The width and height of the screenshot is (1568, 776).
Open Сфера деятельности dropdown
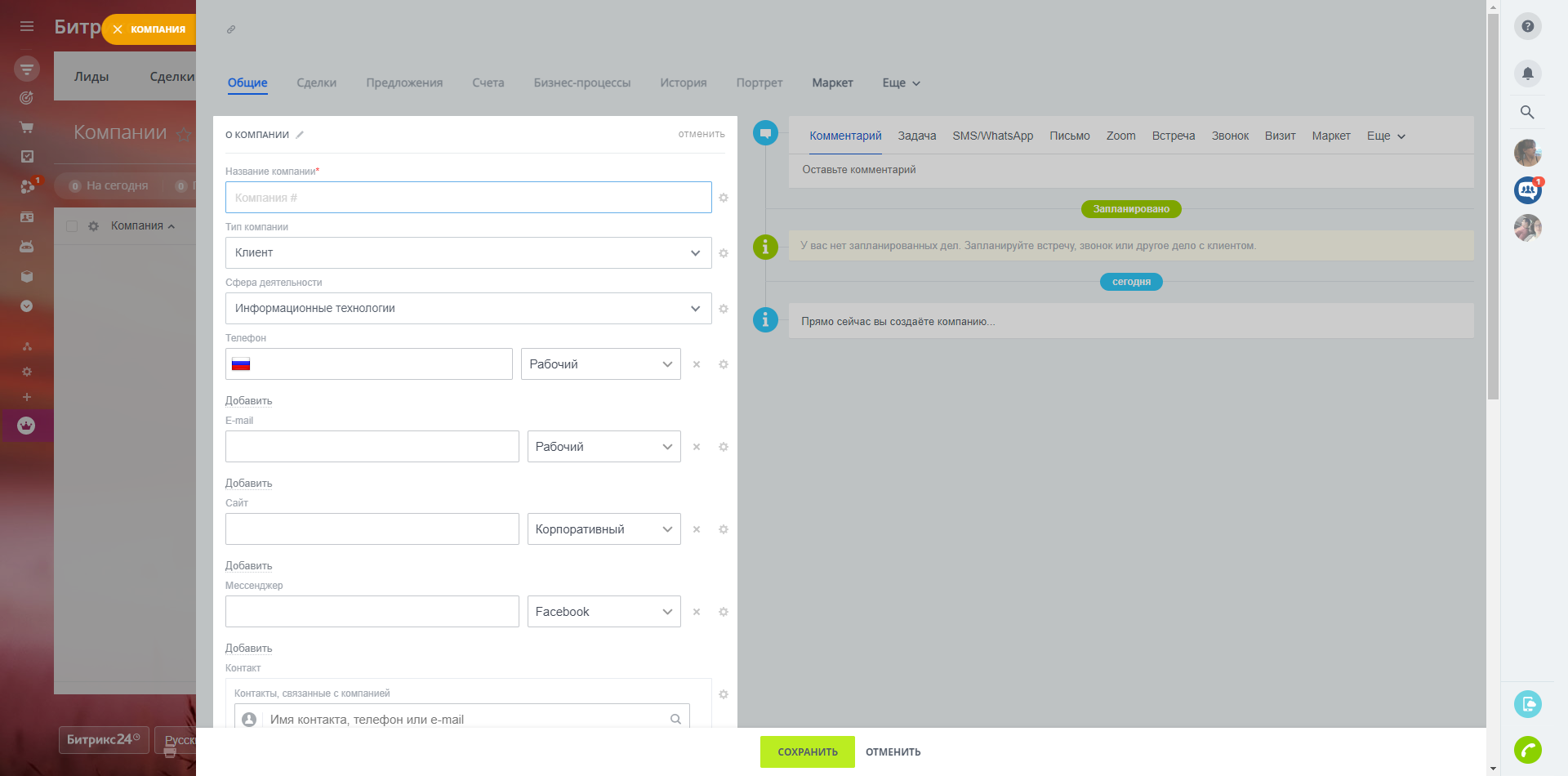click(468, 309)
